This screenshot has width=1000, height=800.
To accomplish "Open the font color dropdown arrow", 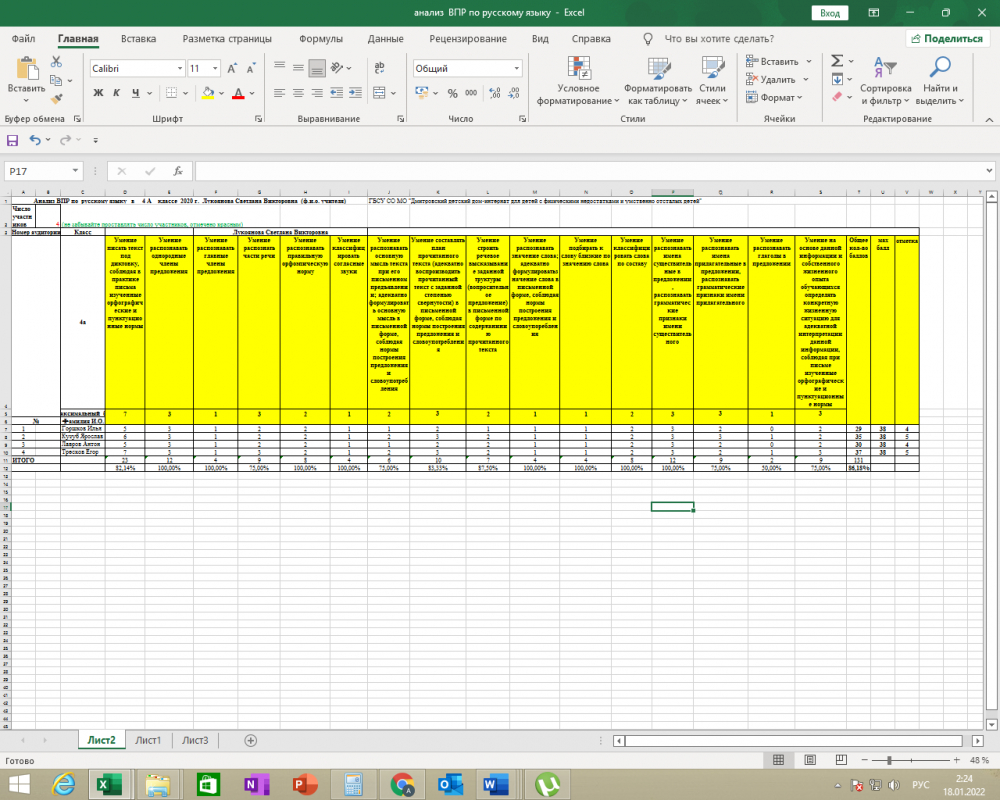I will tap(252, 93).
